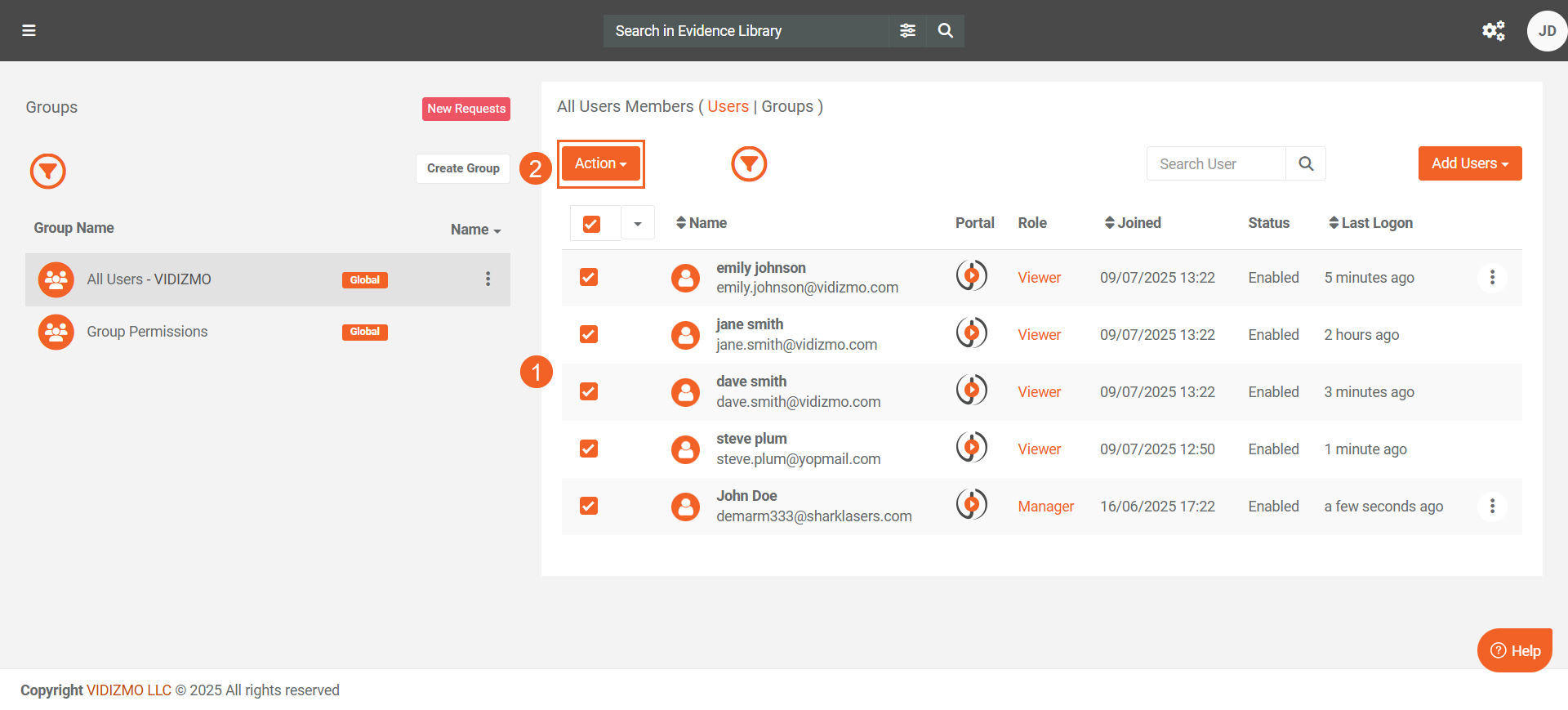This screenshot has width=1568, height=710.
Task: Open the hamburger navigation menu
Action: pyautogui.click(x=29, y=31)
